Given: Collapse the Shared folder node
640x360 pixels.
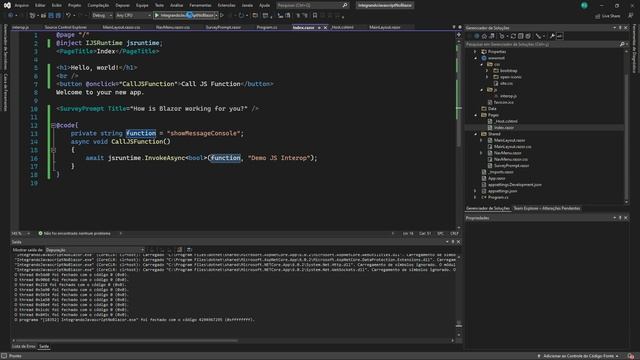Looking at the screenshot, I should 475,134.
